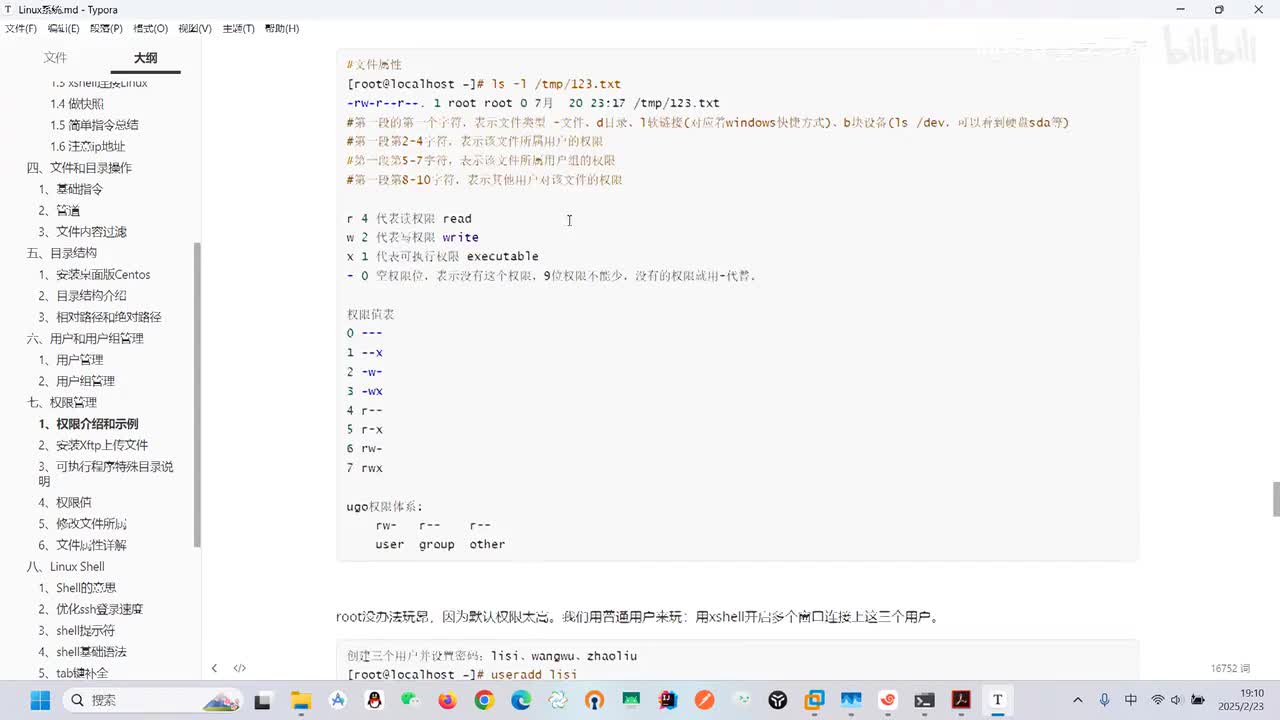Jump to 1、安装桌面版Centos
Image resolution: width=1280 pixels, height=720 pixels.
click(x=94, y=274)
